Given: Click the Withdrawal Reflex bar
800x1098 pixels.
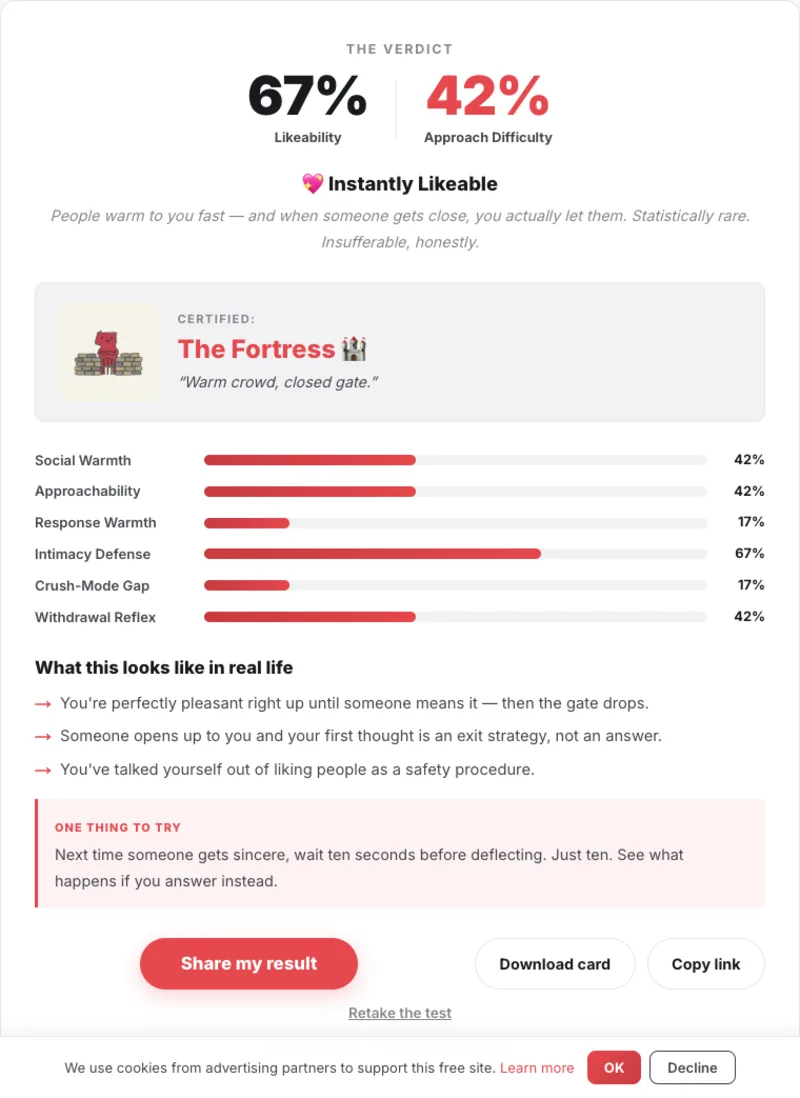Looking at the screenshot, I should (455, 617).
